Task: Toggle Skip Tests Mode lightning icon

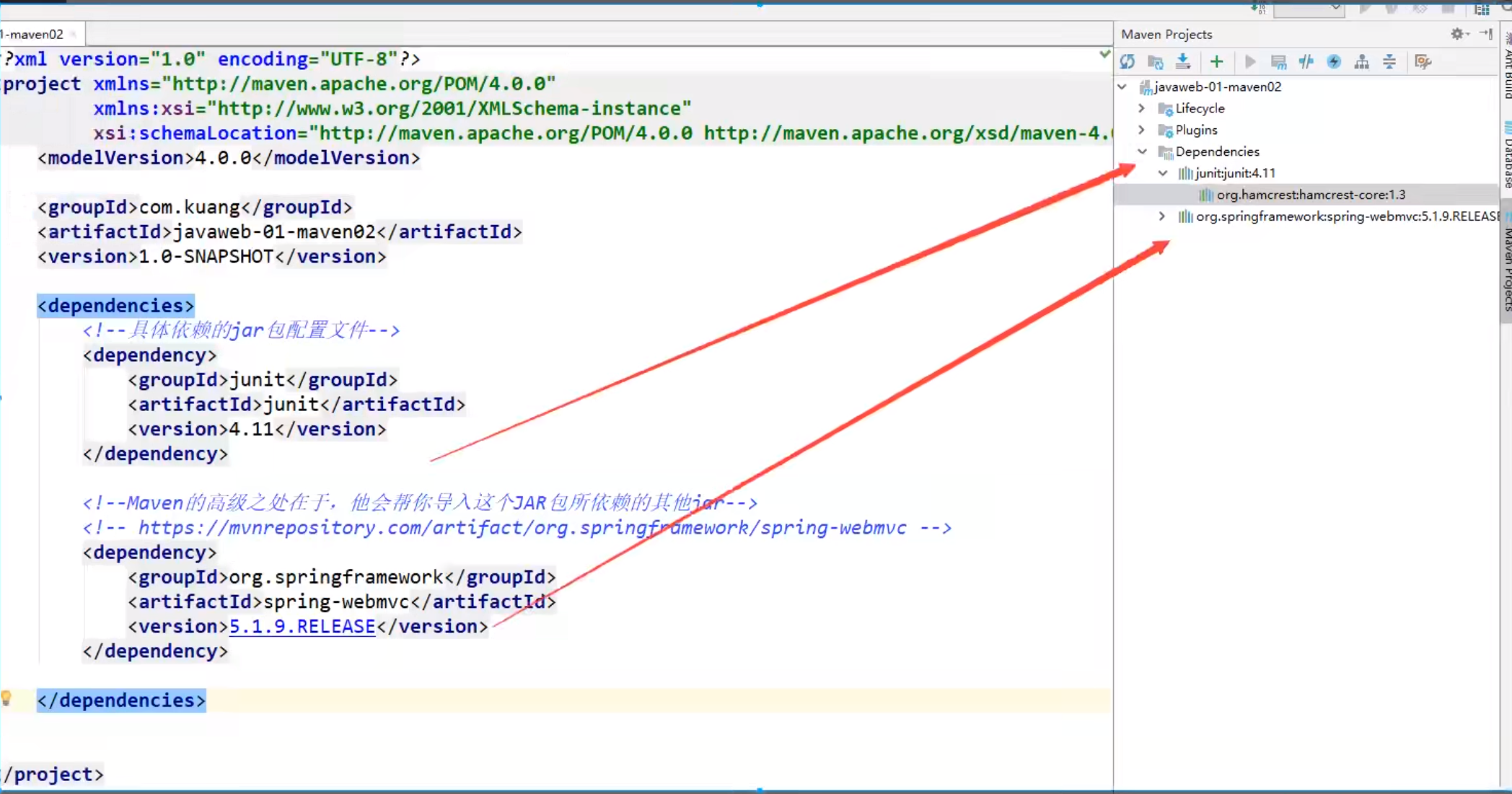Action: coord(1334,62)
